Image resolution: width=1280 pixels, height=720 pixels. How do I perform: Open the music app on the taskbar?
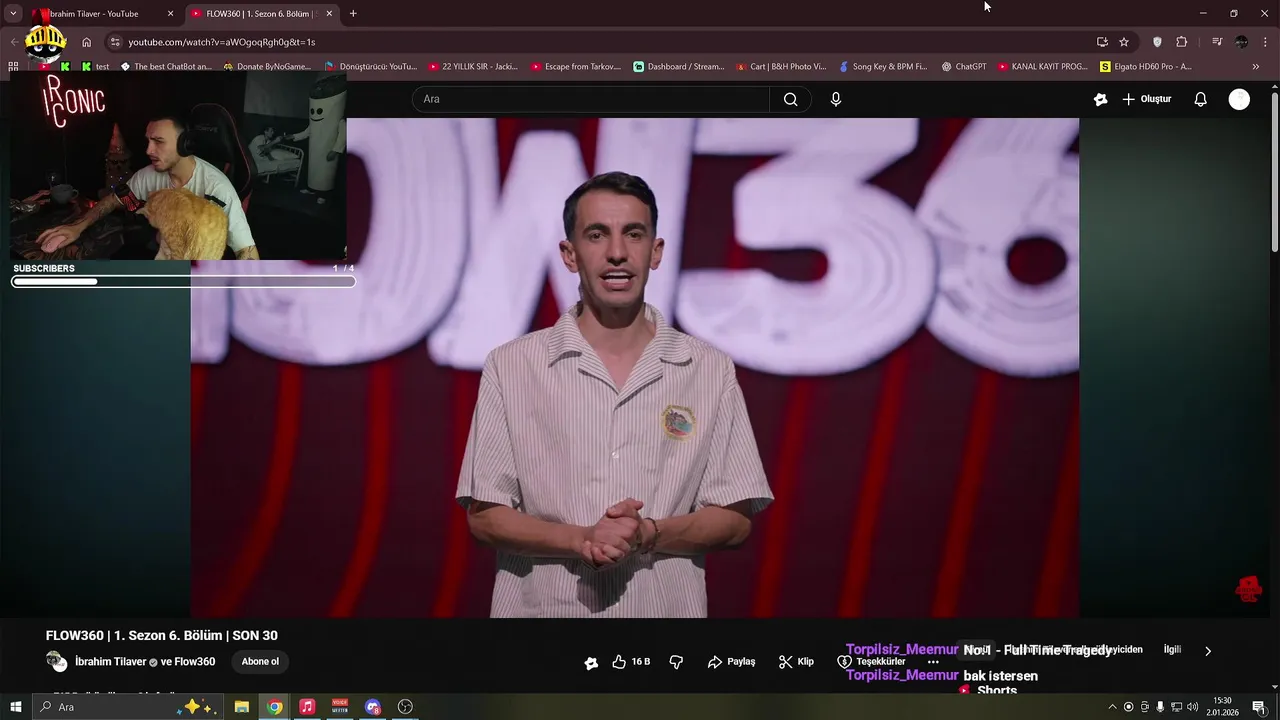[x=307, y=707]
